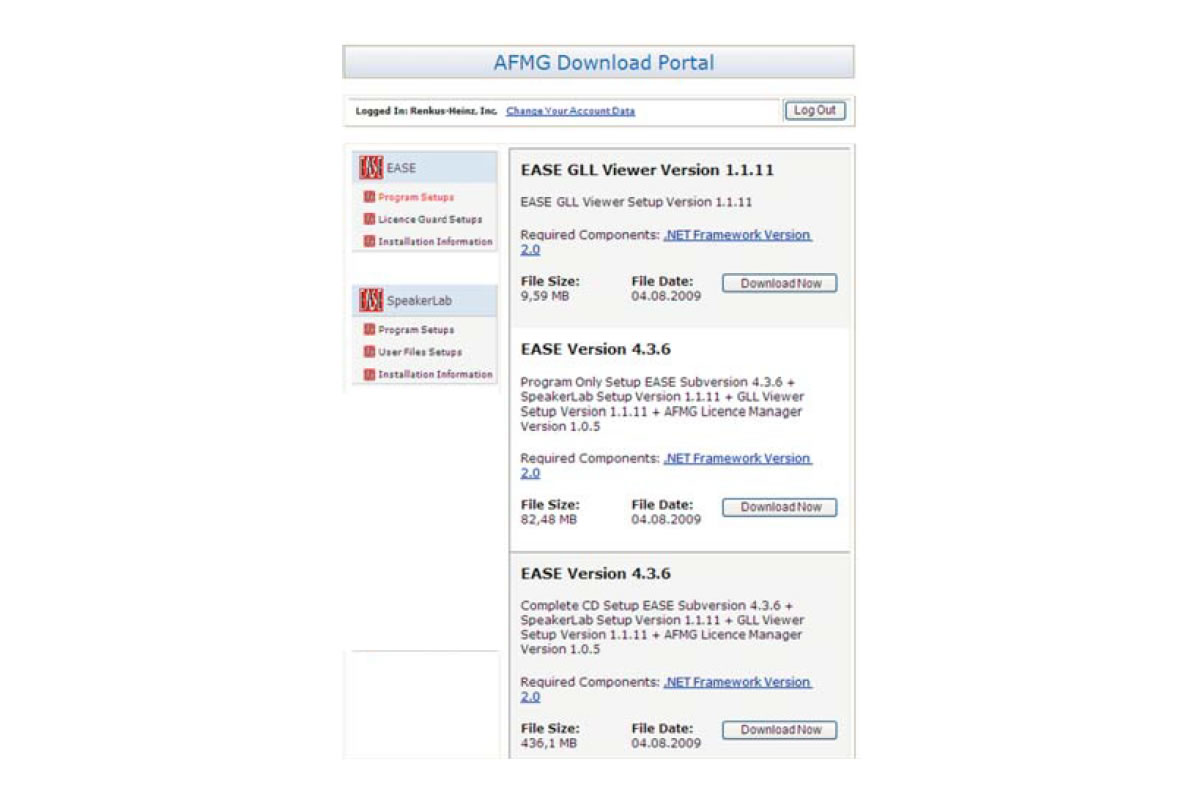This screenshot has width=1200, height=800.
Task: Download the 9,59 MB EASE GLL Viewer setup
Action: (x=780, y=283)
